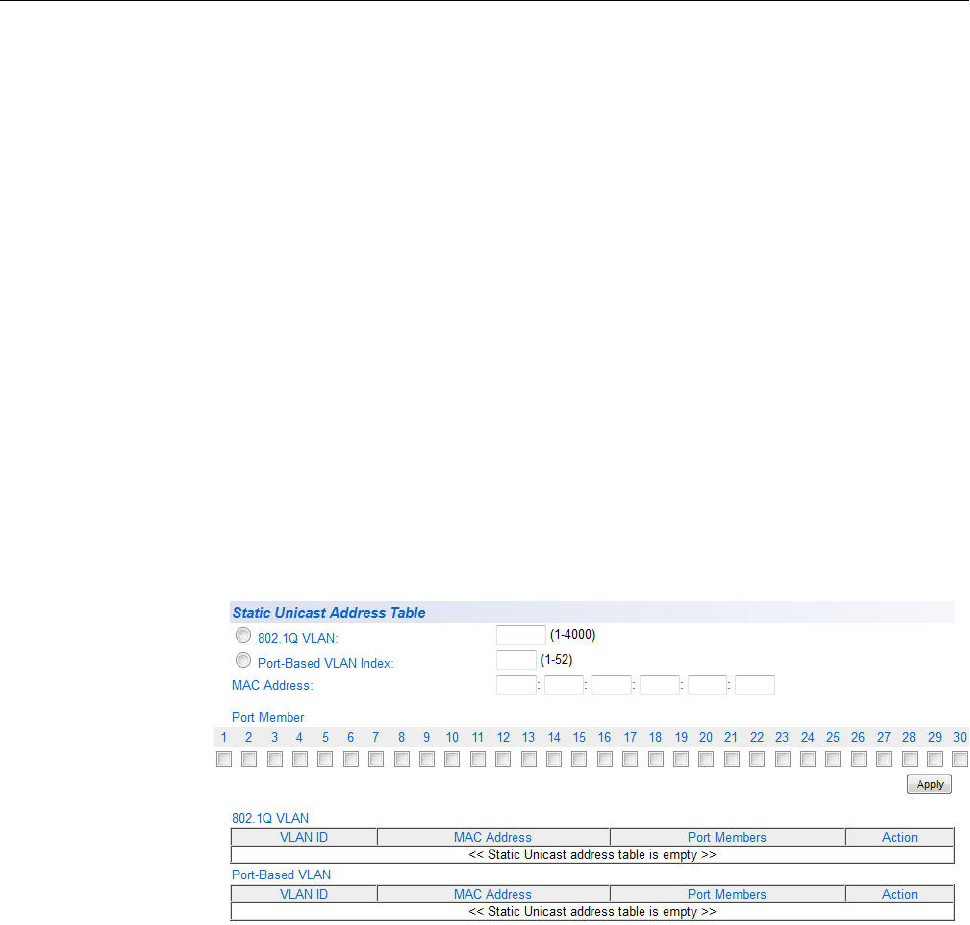This screenshot has height=925, width=970.
Task: Click the third MAC Address octet field
Action: [x=611, y=685]
